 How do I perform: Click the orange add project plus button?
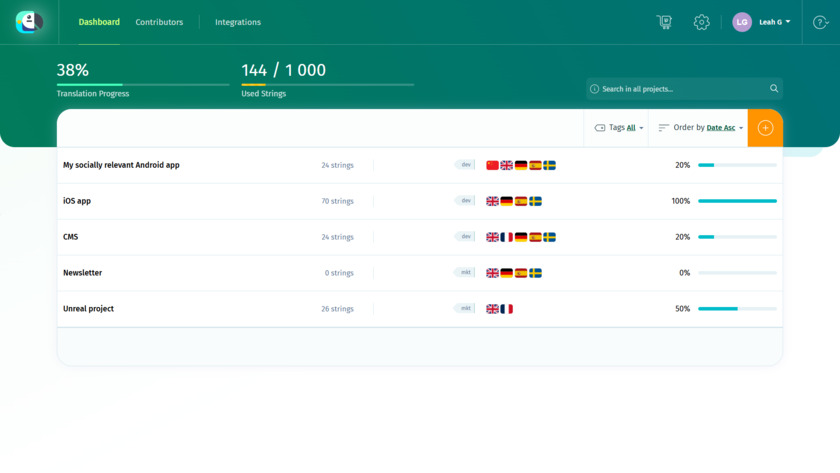click(765, 128)
